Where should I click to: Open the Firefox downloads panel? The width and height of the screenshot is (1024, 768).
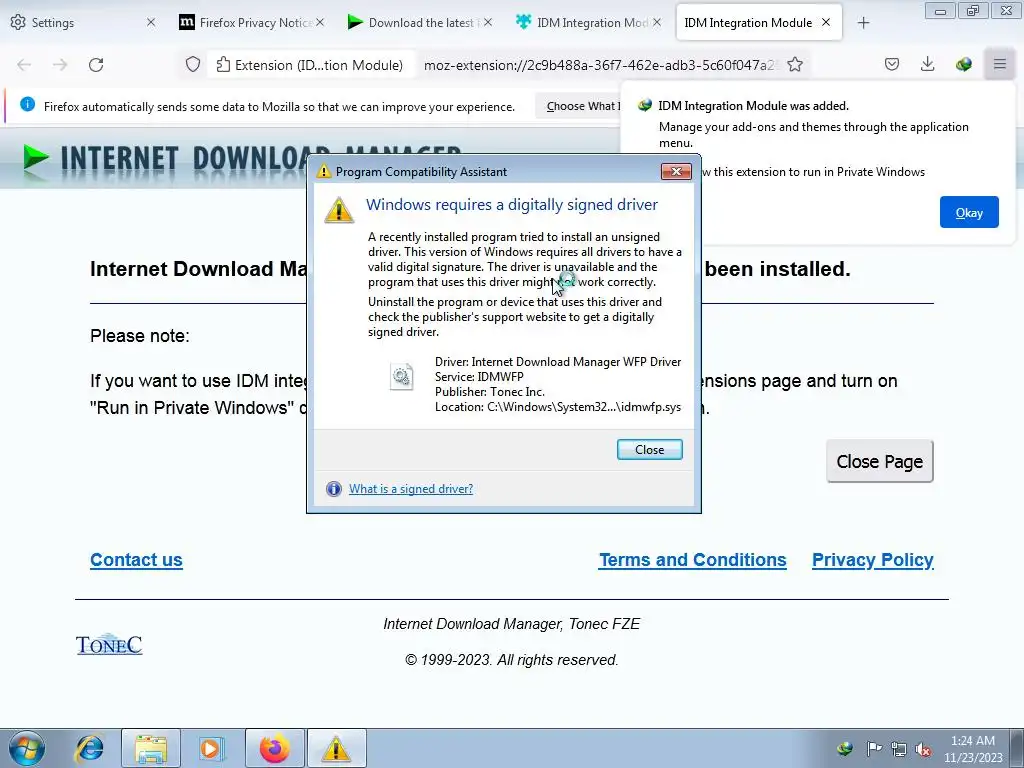coord(927,64)
